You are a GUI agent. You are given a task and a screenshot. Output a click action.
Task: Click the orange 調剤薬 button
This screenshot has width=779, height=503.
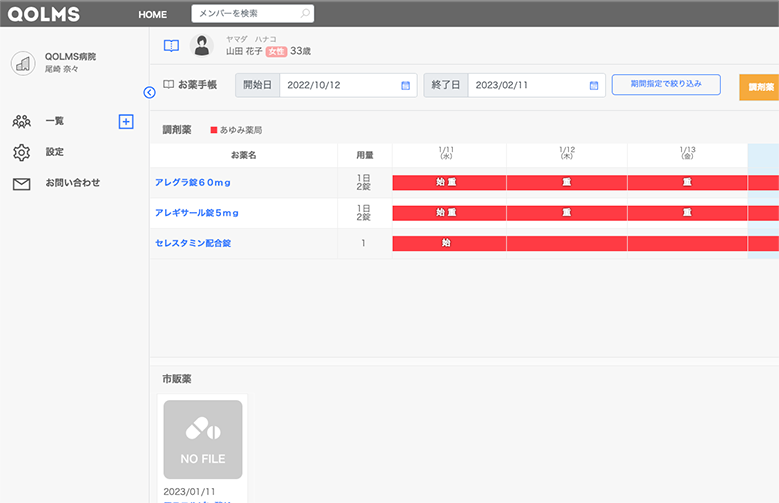point(760,87)
